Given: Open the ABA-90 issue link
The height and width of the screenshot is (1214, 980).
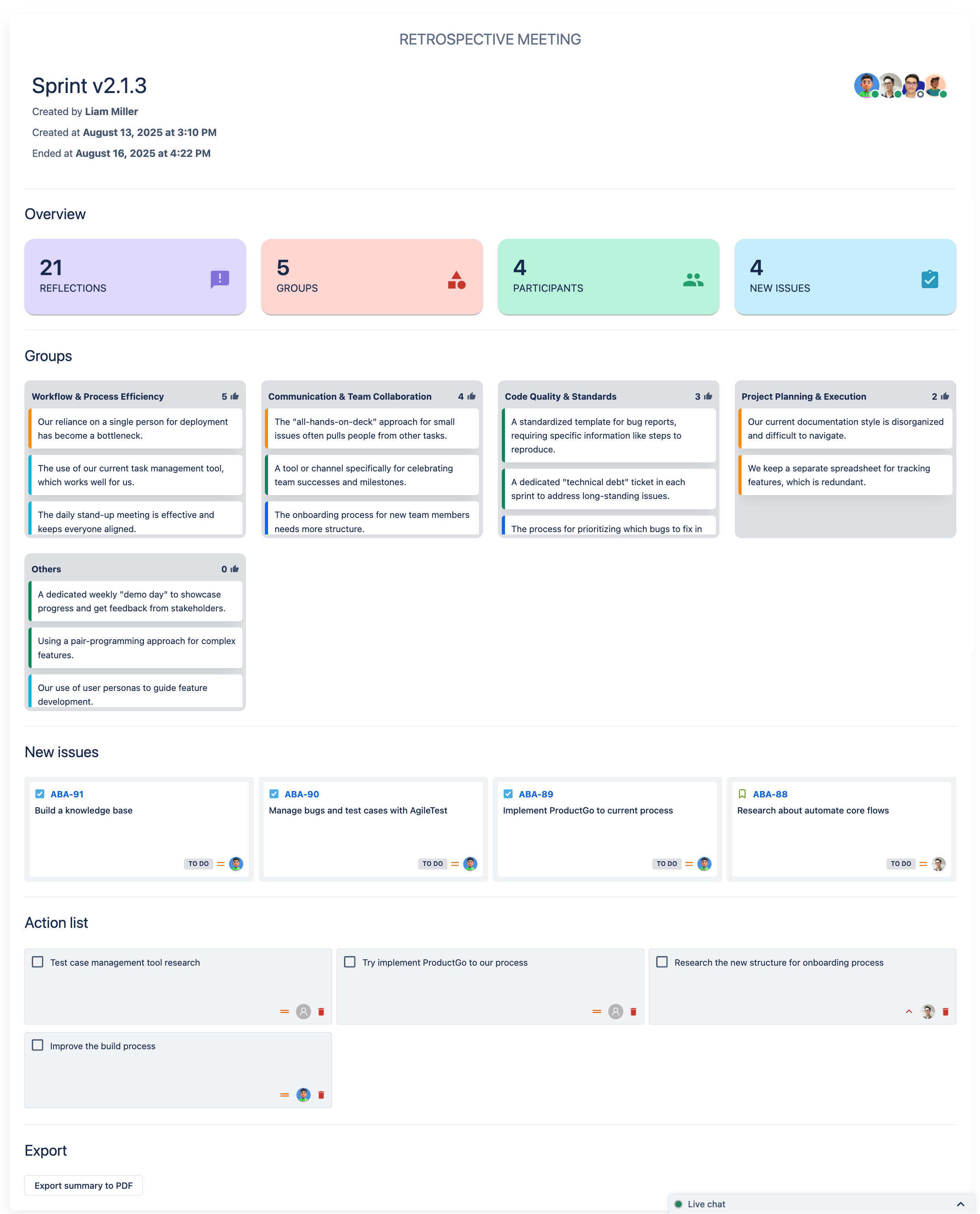Looking at the screenshot, I should pyautogui.click(x=302, y=794).
